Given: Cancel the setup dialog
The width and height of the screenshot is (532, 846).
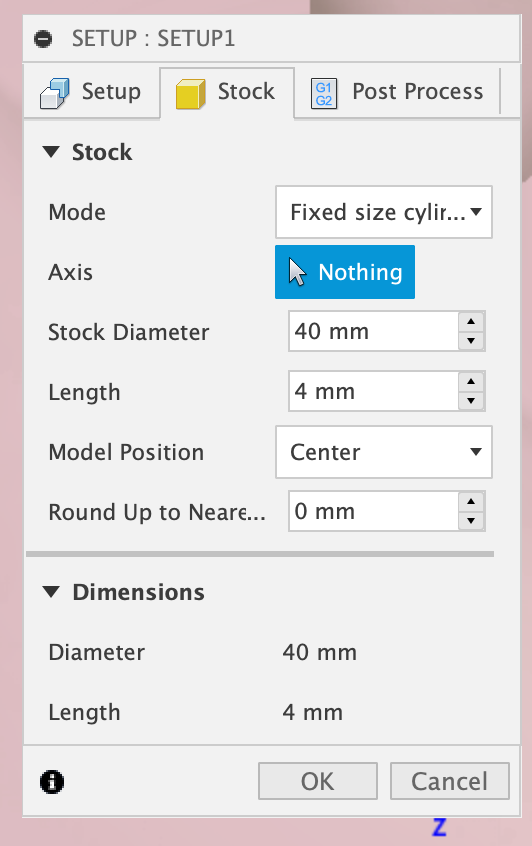Looking at the screenshot, I should pyautogui.click(x=449, y=781).
